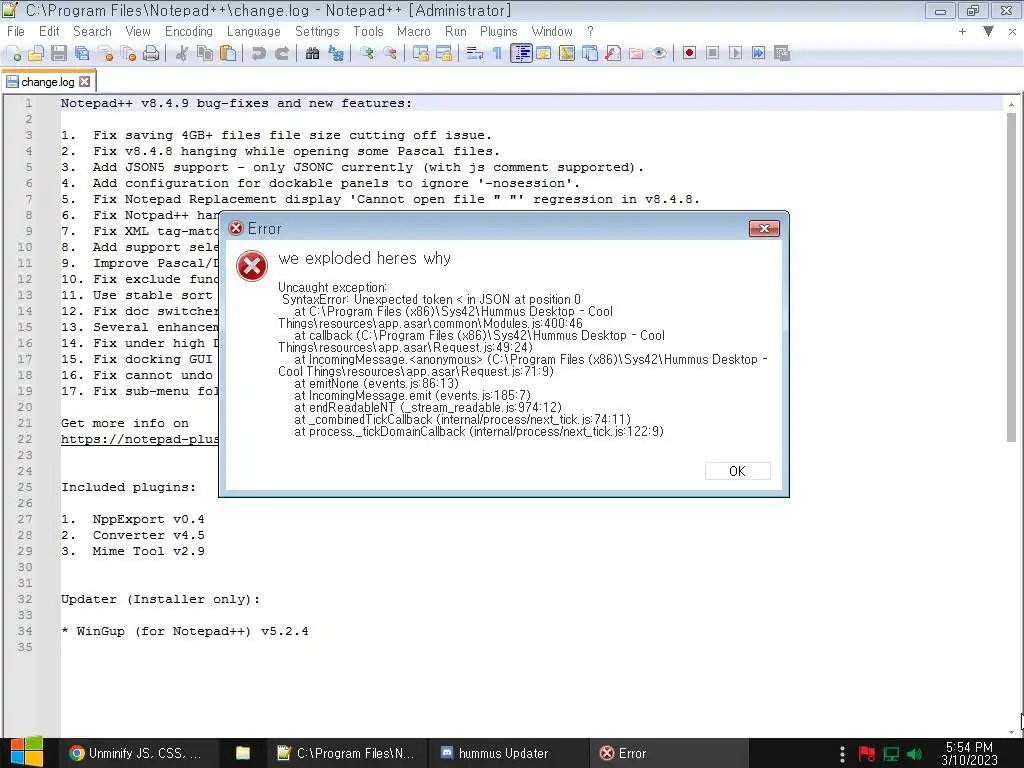
Task: Paste using the clipboard toolbar icon
Action: [x=228, y=54]
